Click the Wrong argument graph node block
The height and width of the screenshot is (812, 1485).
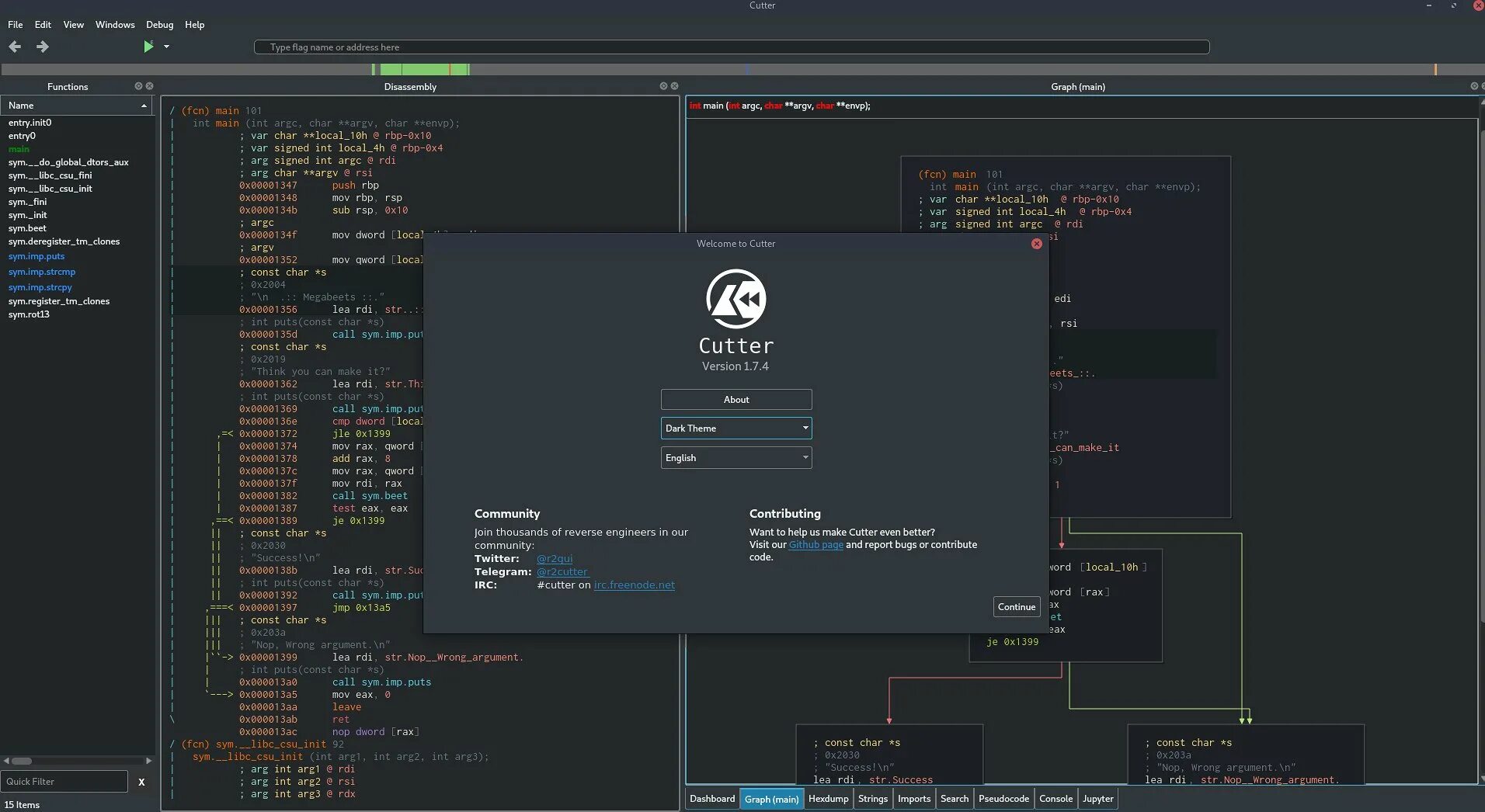click(1246, 755)
